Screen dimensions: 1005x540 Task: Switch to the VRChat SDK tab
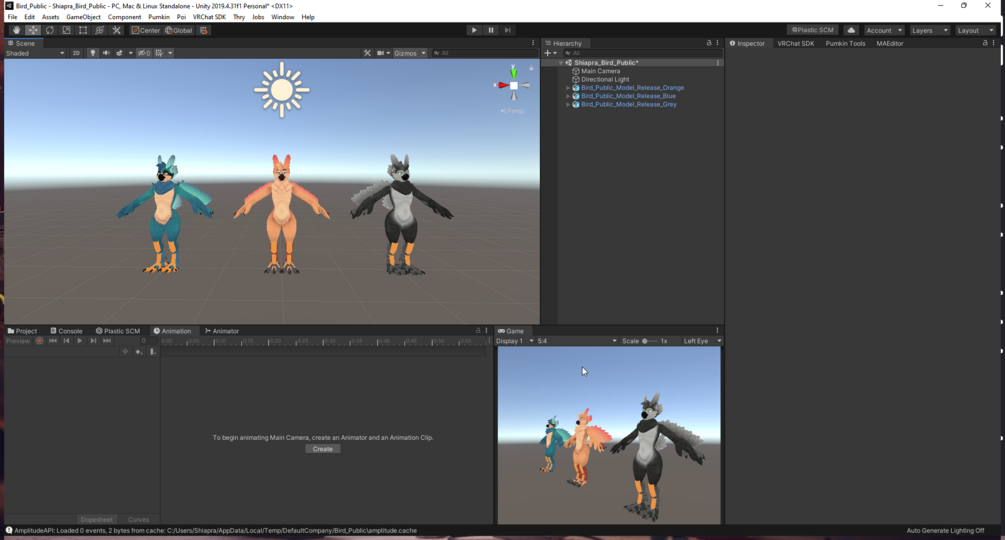pyautogui.click(x=795, y=44)
